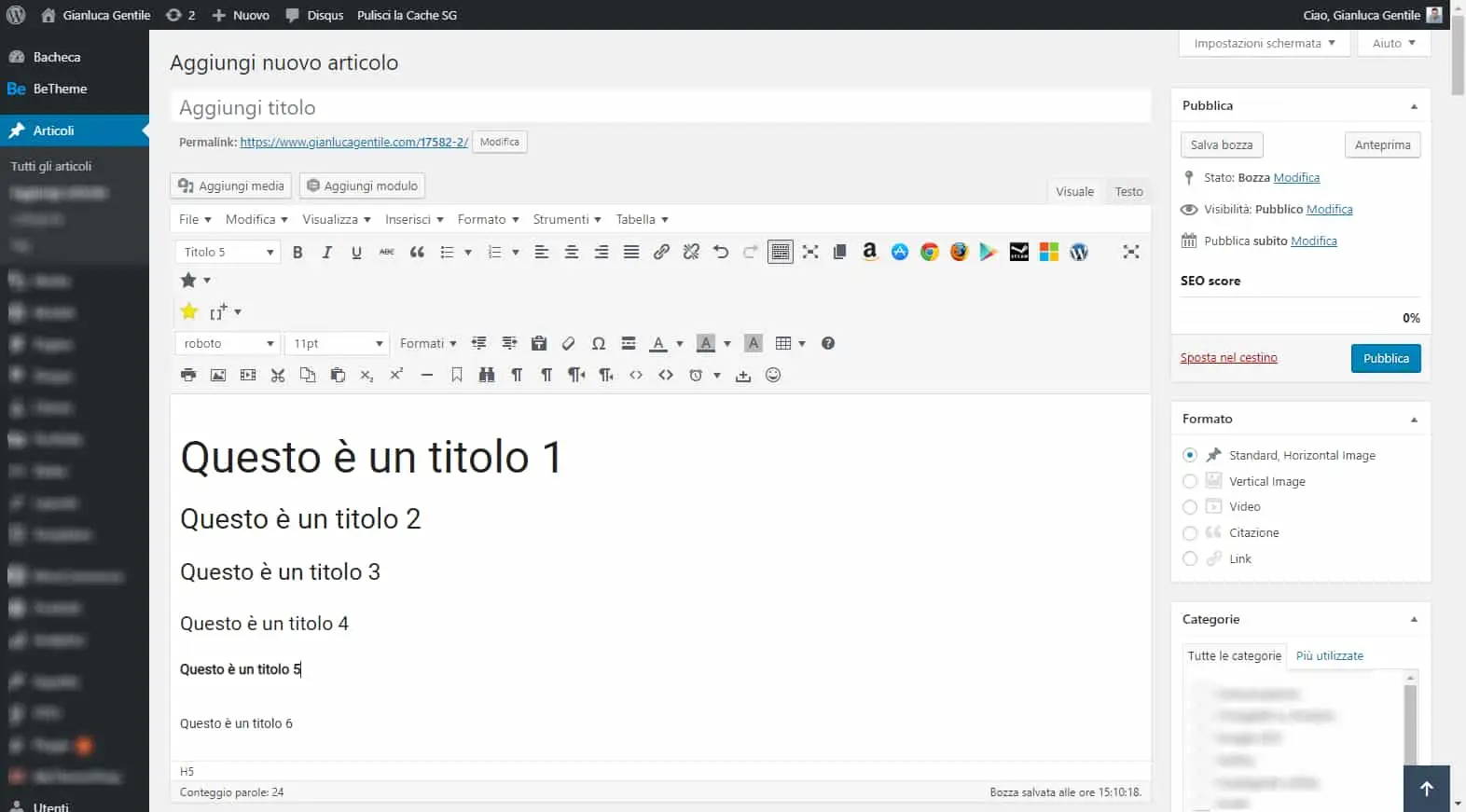Open the Formati dropdown
Image resolution: width=1466 pixels, height=812 pixels.
point(428,344)
